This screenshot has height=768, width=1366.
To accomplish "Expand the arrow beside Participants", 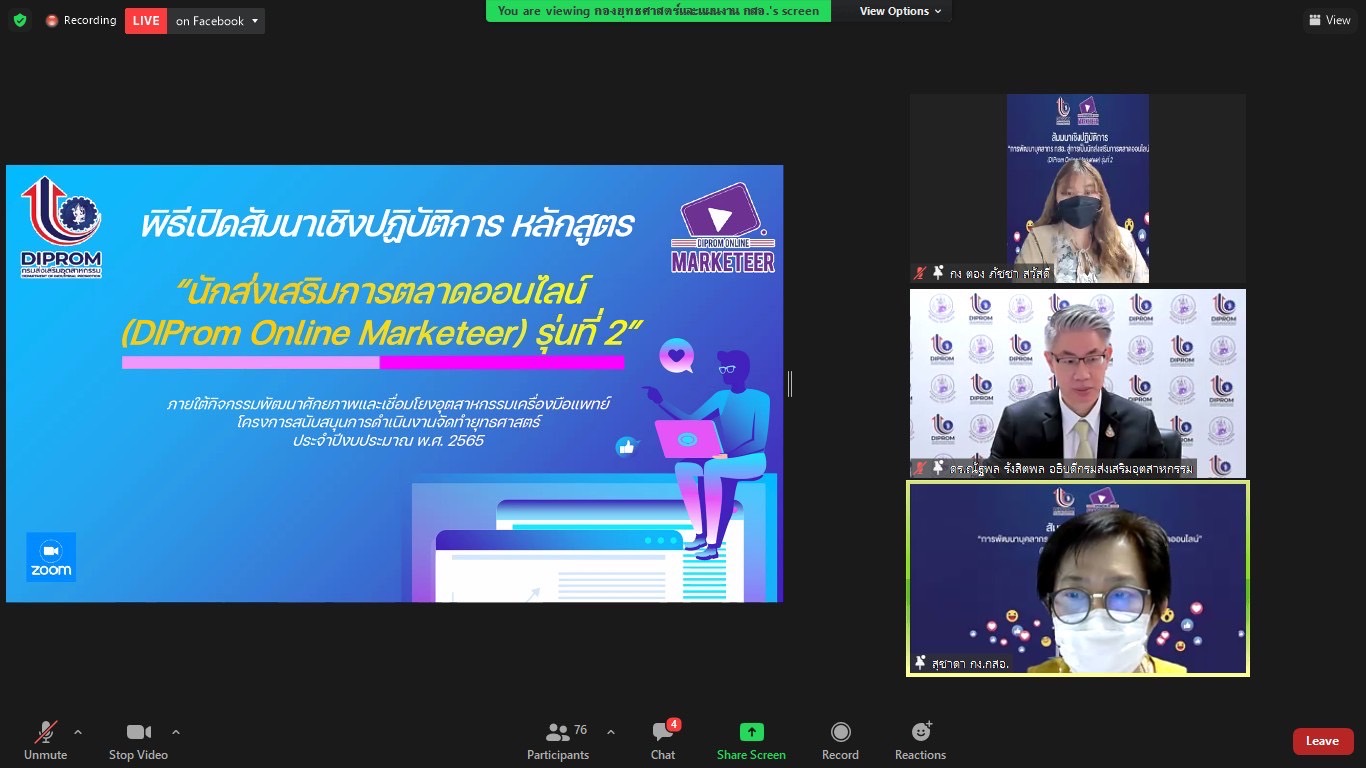I will tap(611, 732).
